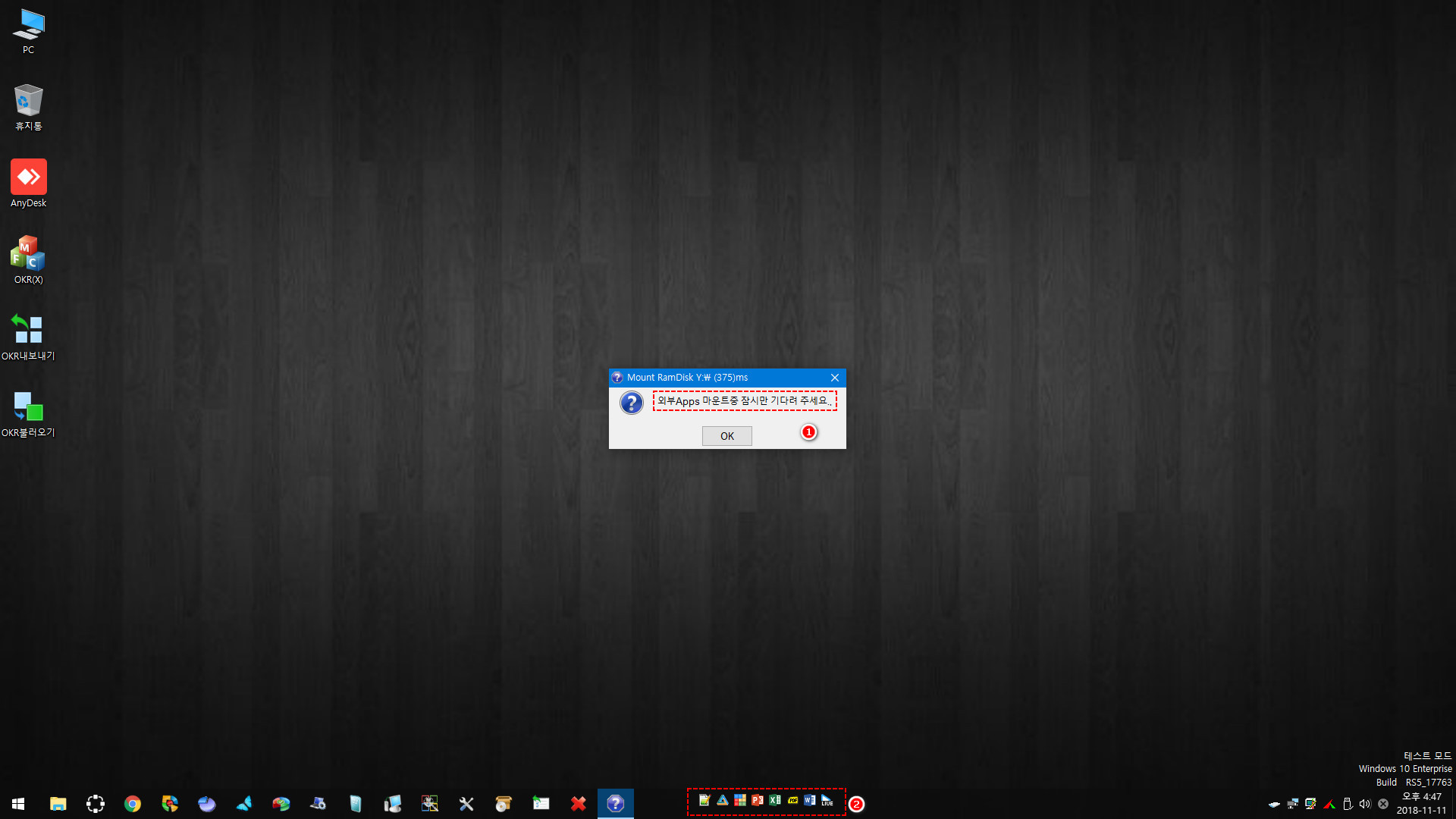Open the wrench and screwdriver tools icon
This screenshot has height=819, width=1456.
pyautogui.click(x=466, y=804)
